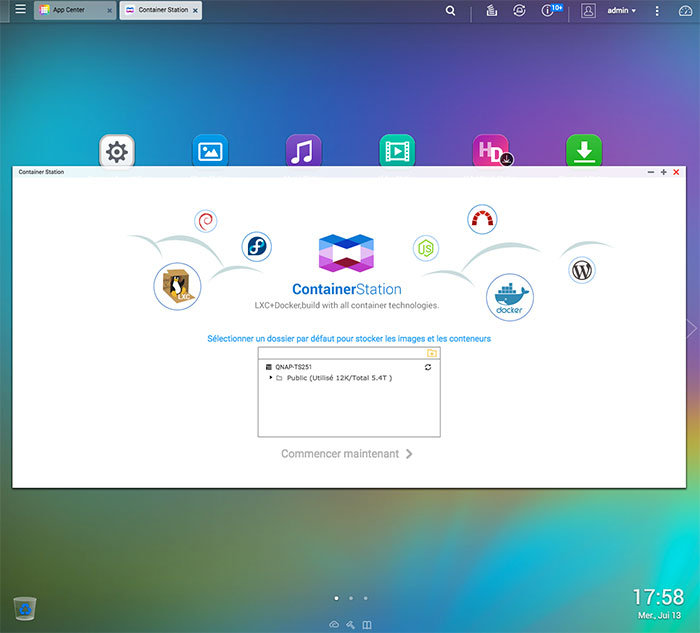The image size is (700, 633).
Task: Close the App Center tab
Action: click(109, 10)
